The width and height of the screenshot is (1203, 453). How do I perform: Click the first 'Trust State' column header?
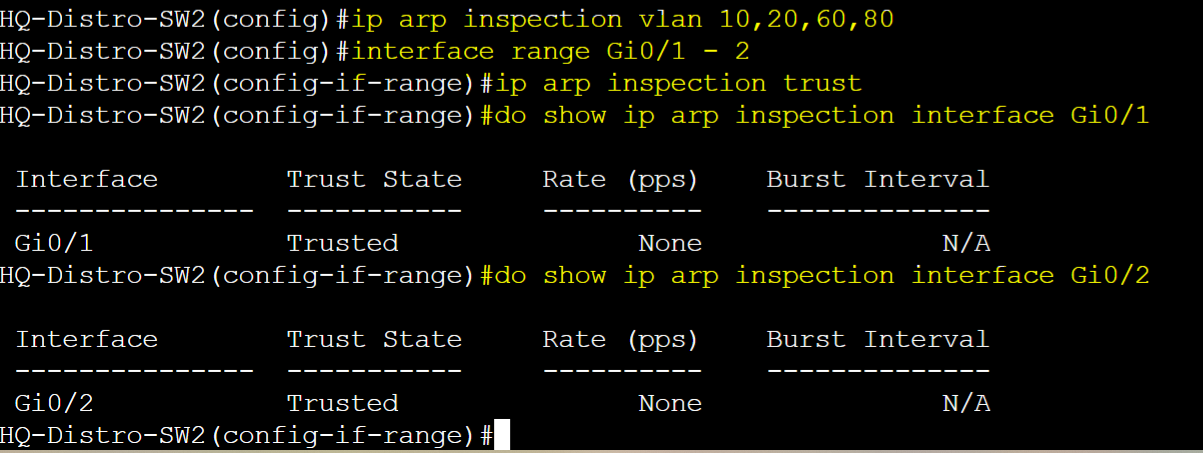point(374,179)
